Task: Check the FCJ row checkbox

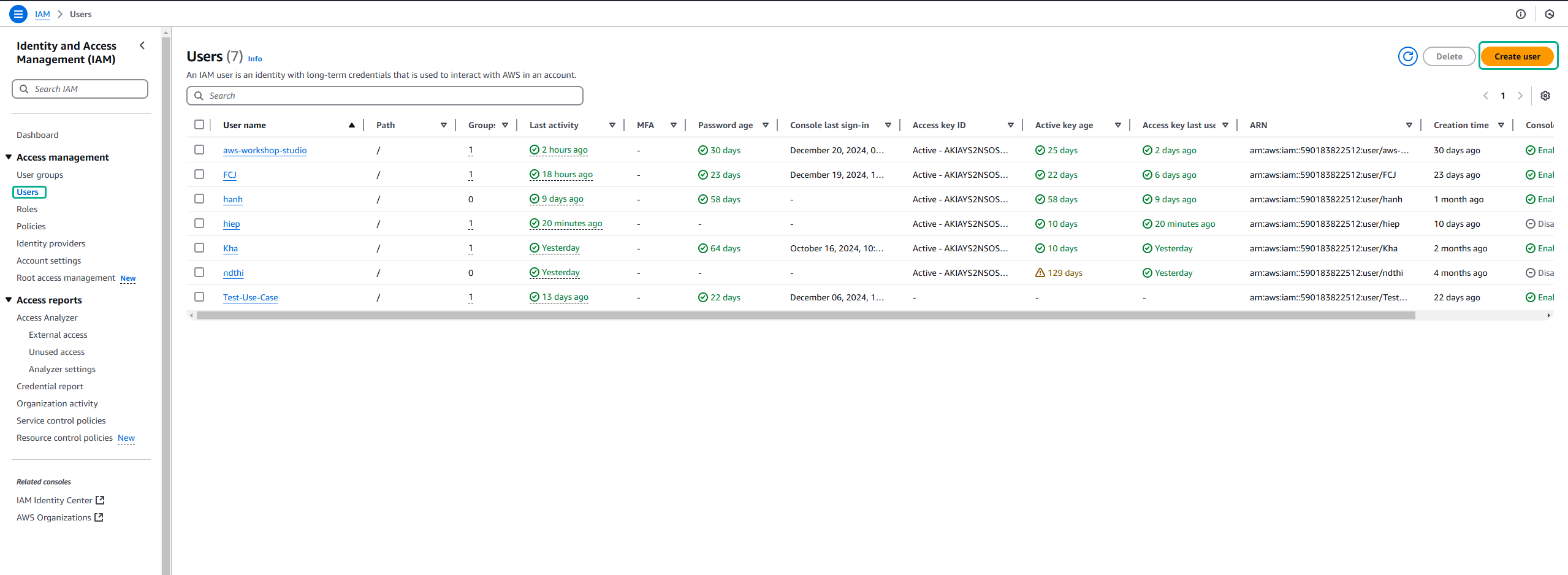Action: (199, 174)
